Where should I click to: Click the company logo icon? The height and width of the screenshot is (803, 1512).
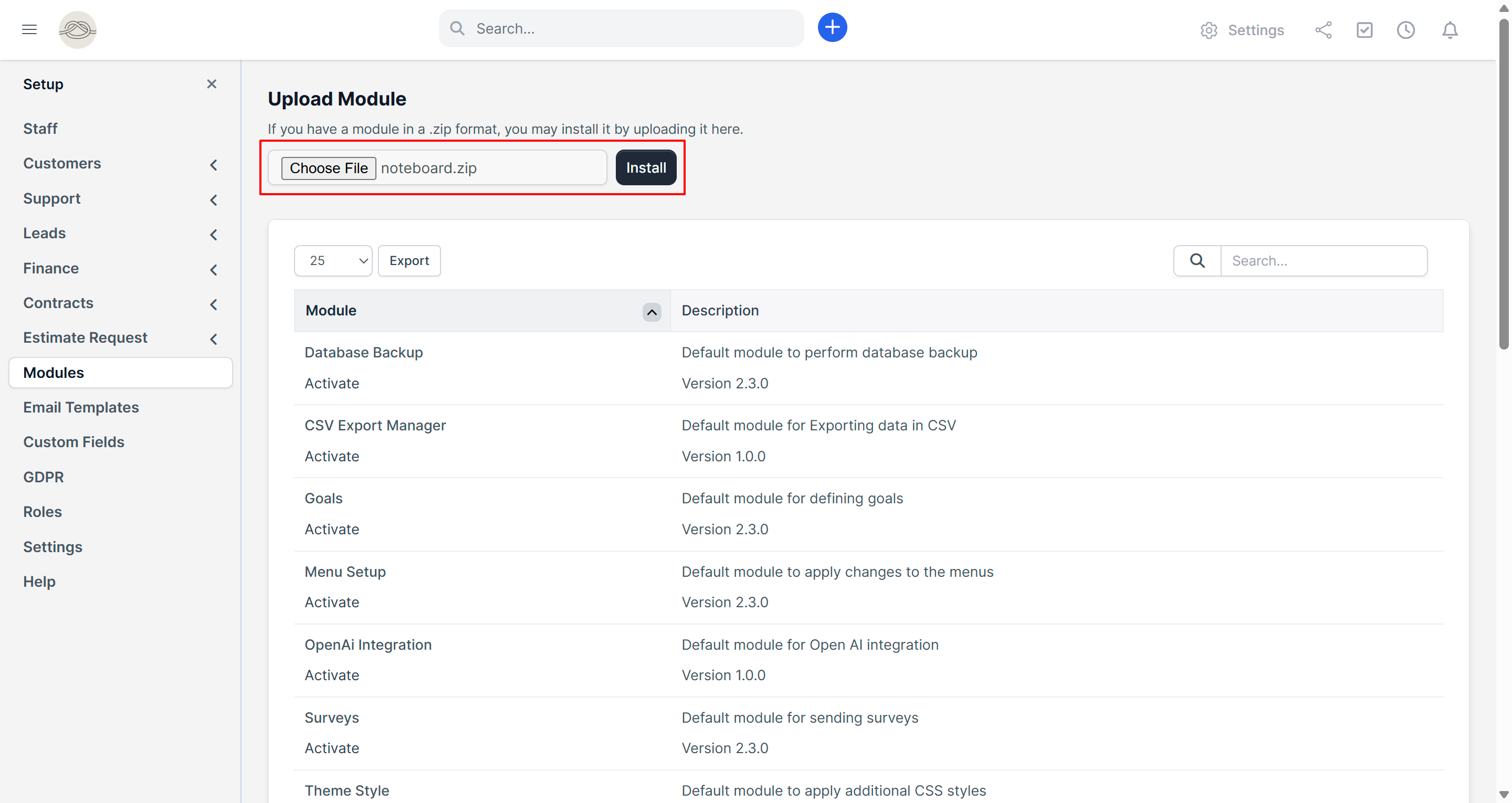click(78, 29)
